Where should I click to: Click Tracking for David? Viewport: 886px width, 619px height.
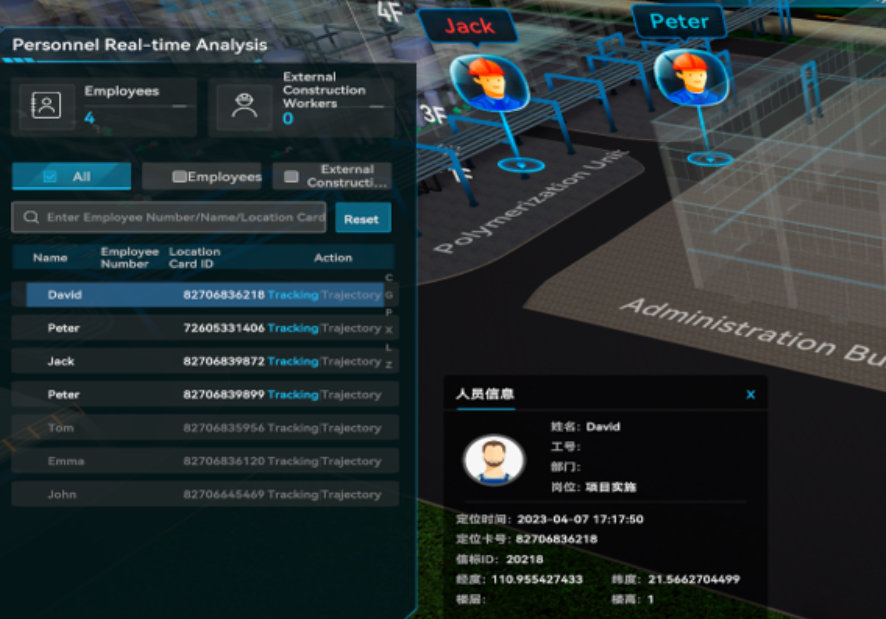pyautogui.click(x=292, y=295)
